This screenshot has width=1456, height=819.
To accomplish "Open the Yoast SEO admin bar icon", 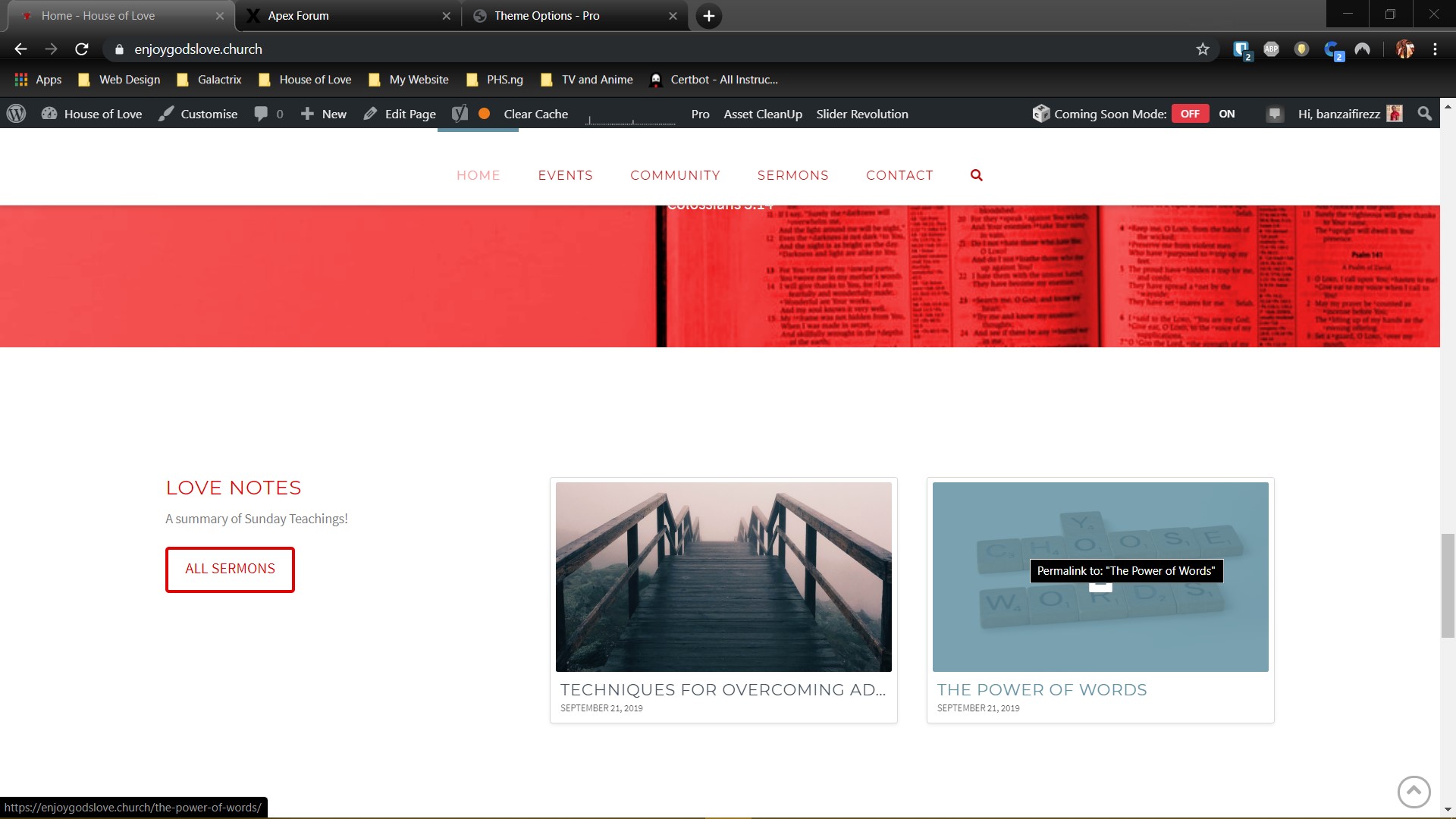I will [460, 114].
